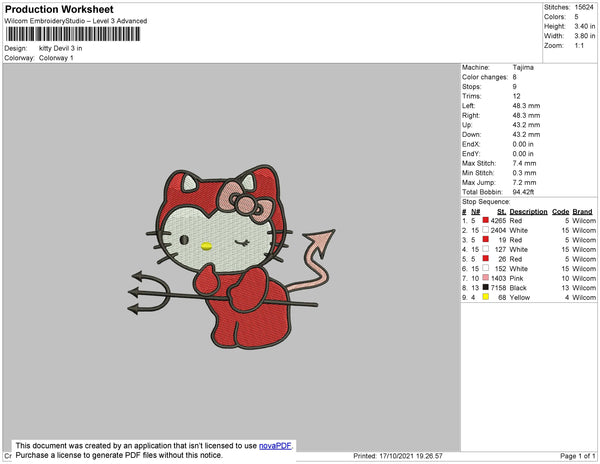Click the Max Jump value '7.2 mm'

(524, 182)
